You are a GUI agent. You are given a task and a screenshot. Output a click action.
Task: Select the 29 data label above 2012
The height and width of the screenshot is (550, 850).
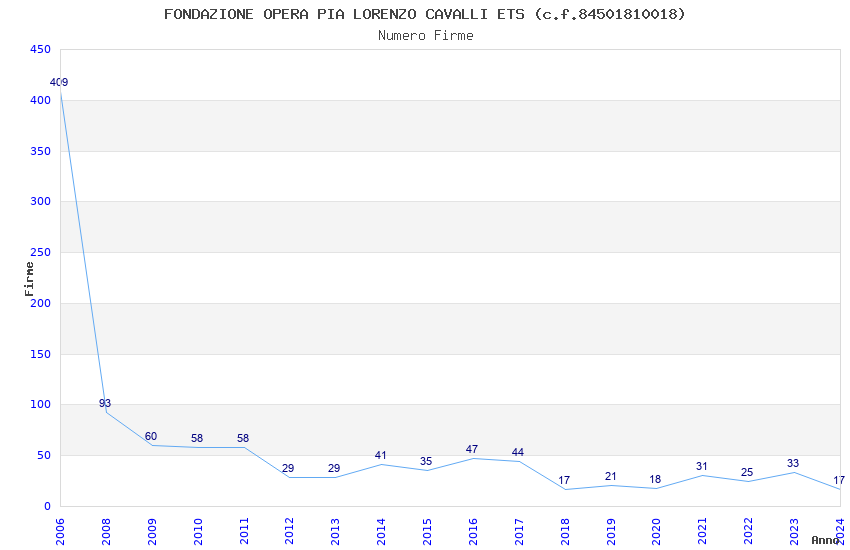pos(288,468)
